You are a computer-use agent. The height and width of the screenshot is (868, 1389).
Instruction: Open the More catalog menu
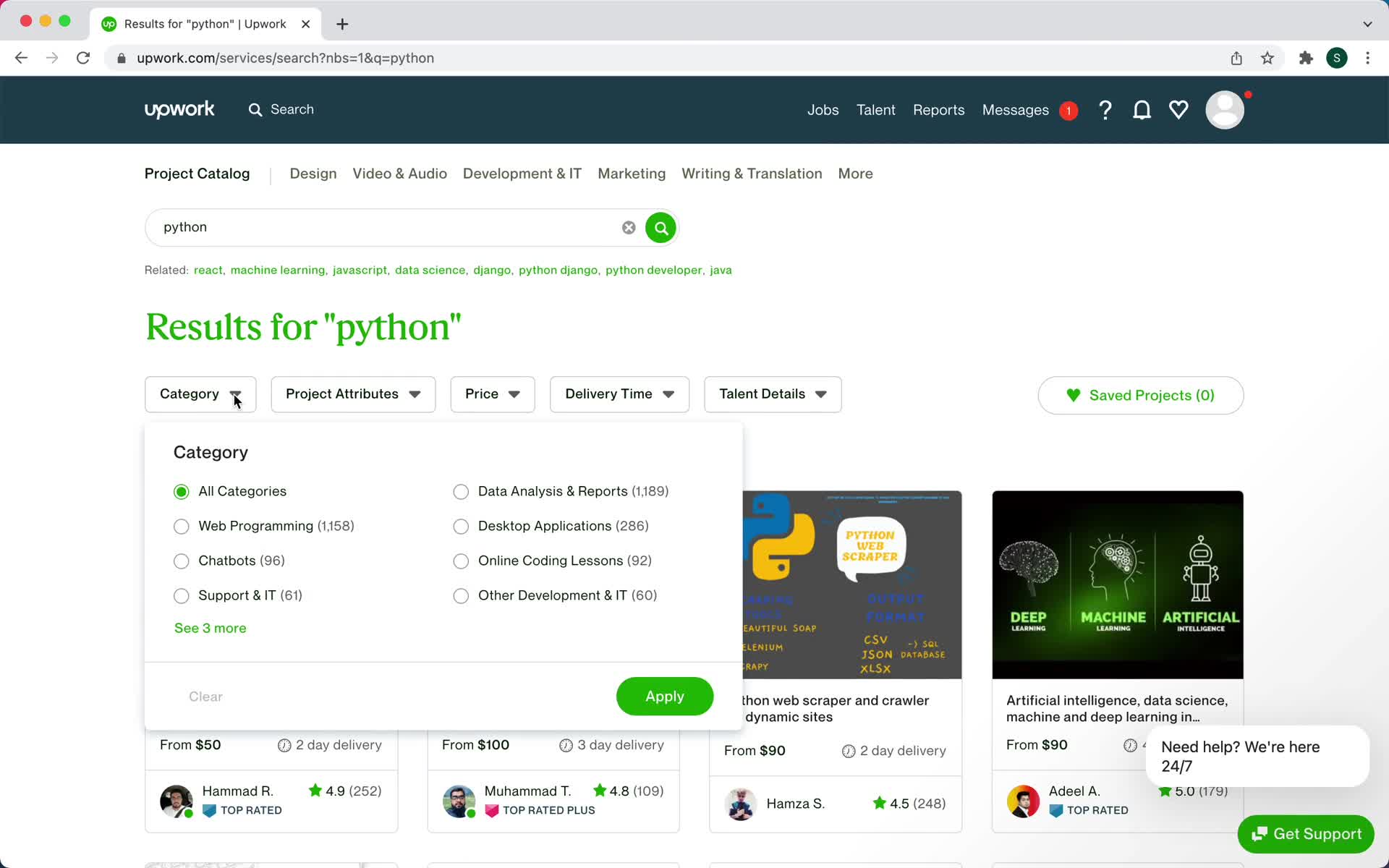(855, 174)
